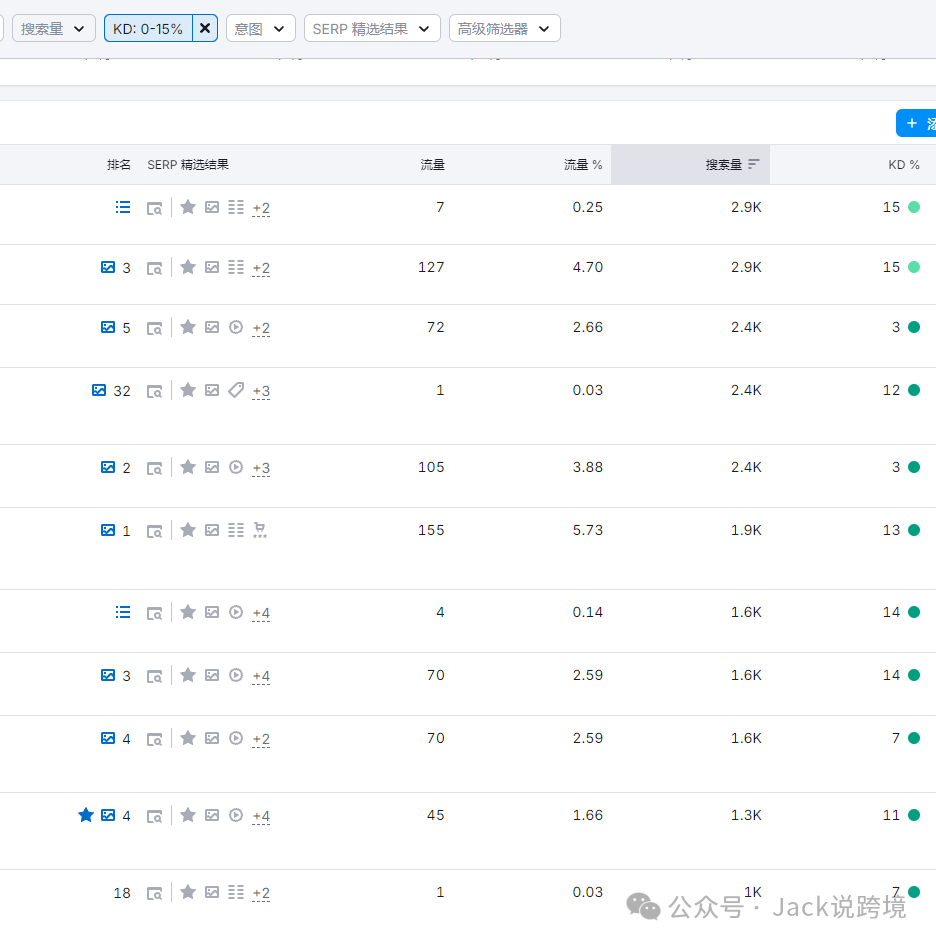Viewport: 936px width, 944px height.
Task: Click image icon in traffic 7 row
Action: (212, 207)
